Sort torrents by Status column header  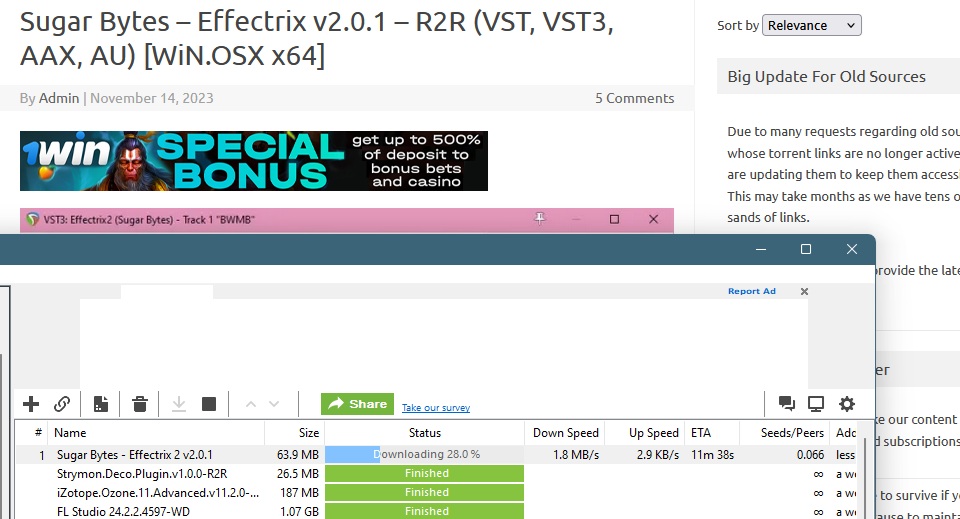click(x=424, y=433)
